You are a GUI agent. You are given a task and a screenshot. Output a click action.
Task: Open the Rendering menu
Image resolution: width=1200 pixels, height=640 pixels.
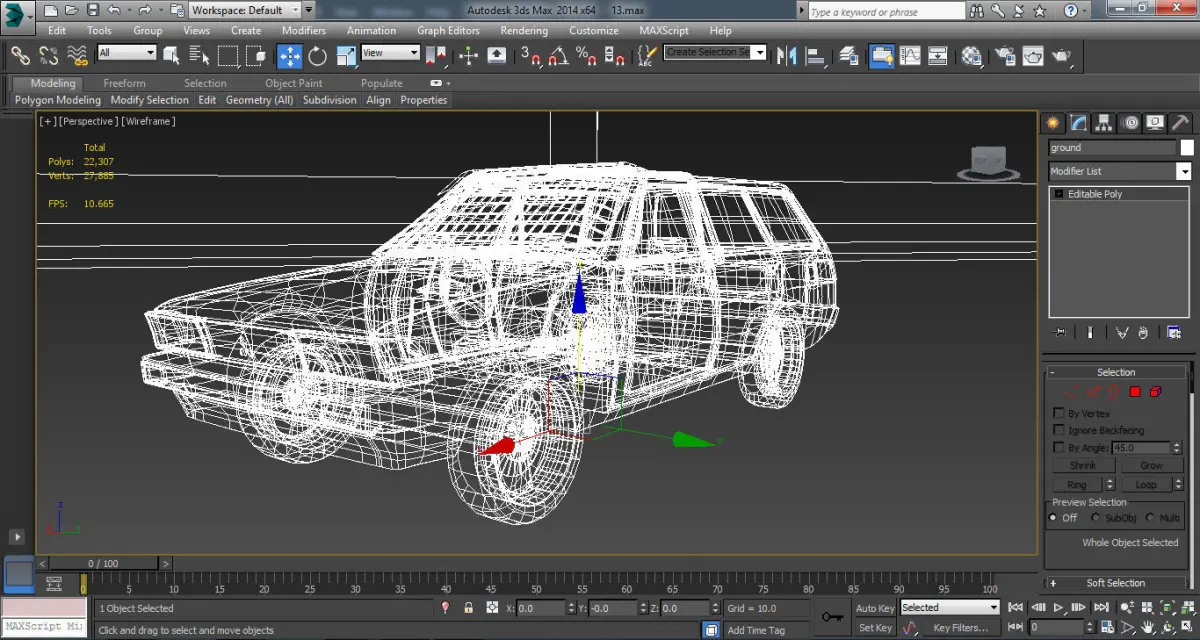(524, 31)
